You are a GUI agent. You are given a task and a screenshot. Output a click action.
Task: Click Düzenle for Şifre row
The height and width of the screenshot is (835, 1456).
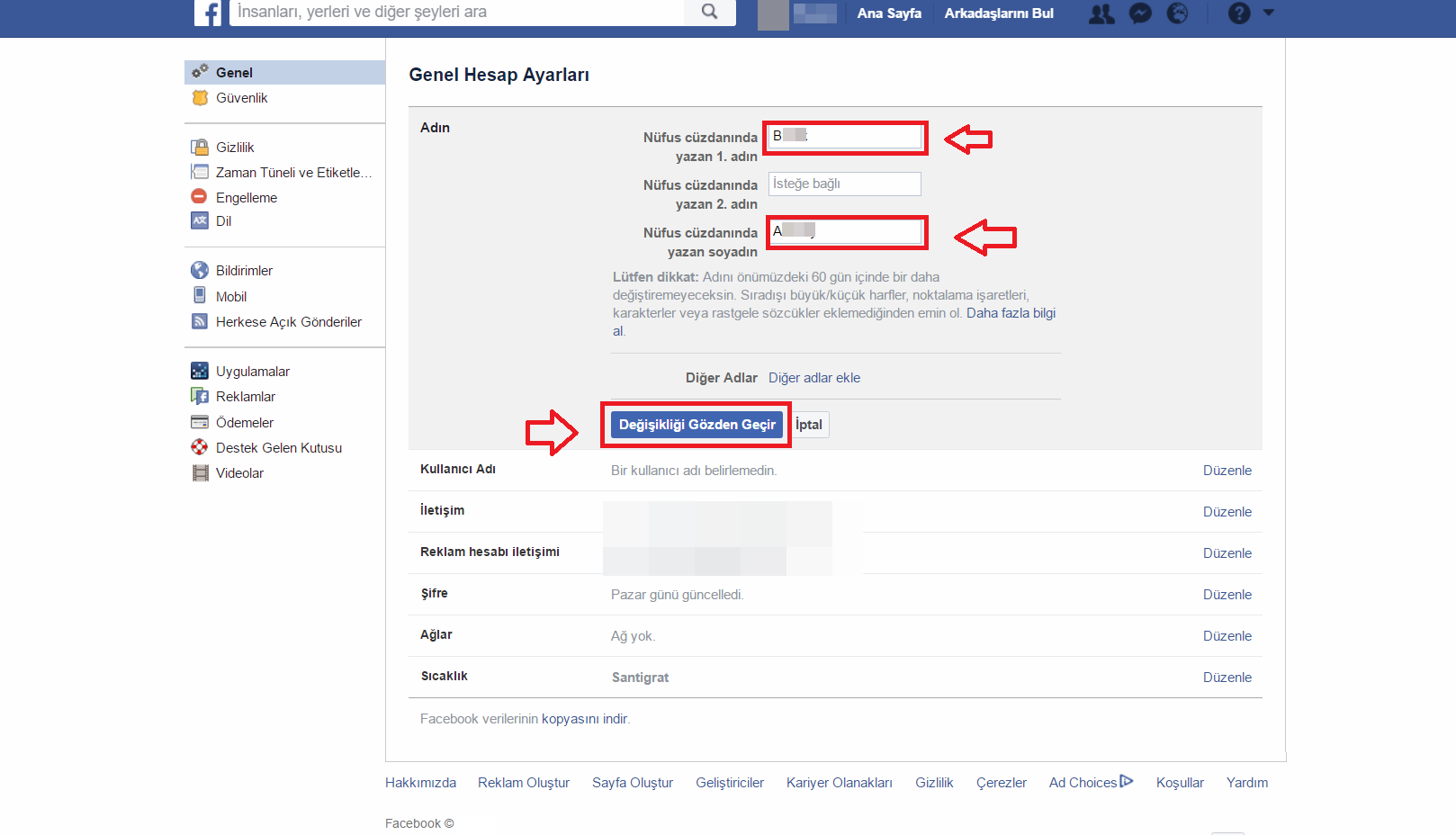click(x=1227, y=595)
